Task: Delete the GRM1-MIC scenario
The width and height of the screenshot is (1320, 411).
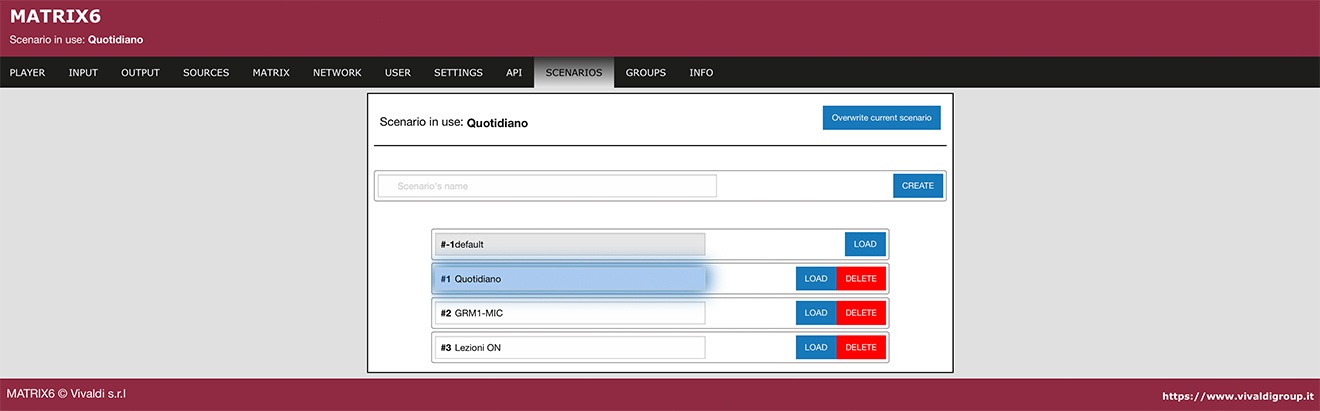Action: coord(861,313)
